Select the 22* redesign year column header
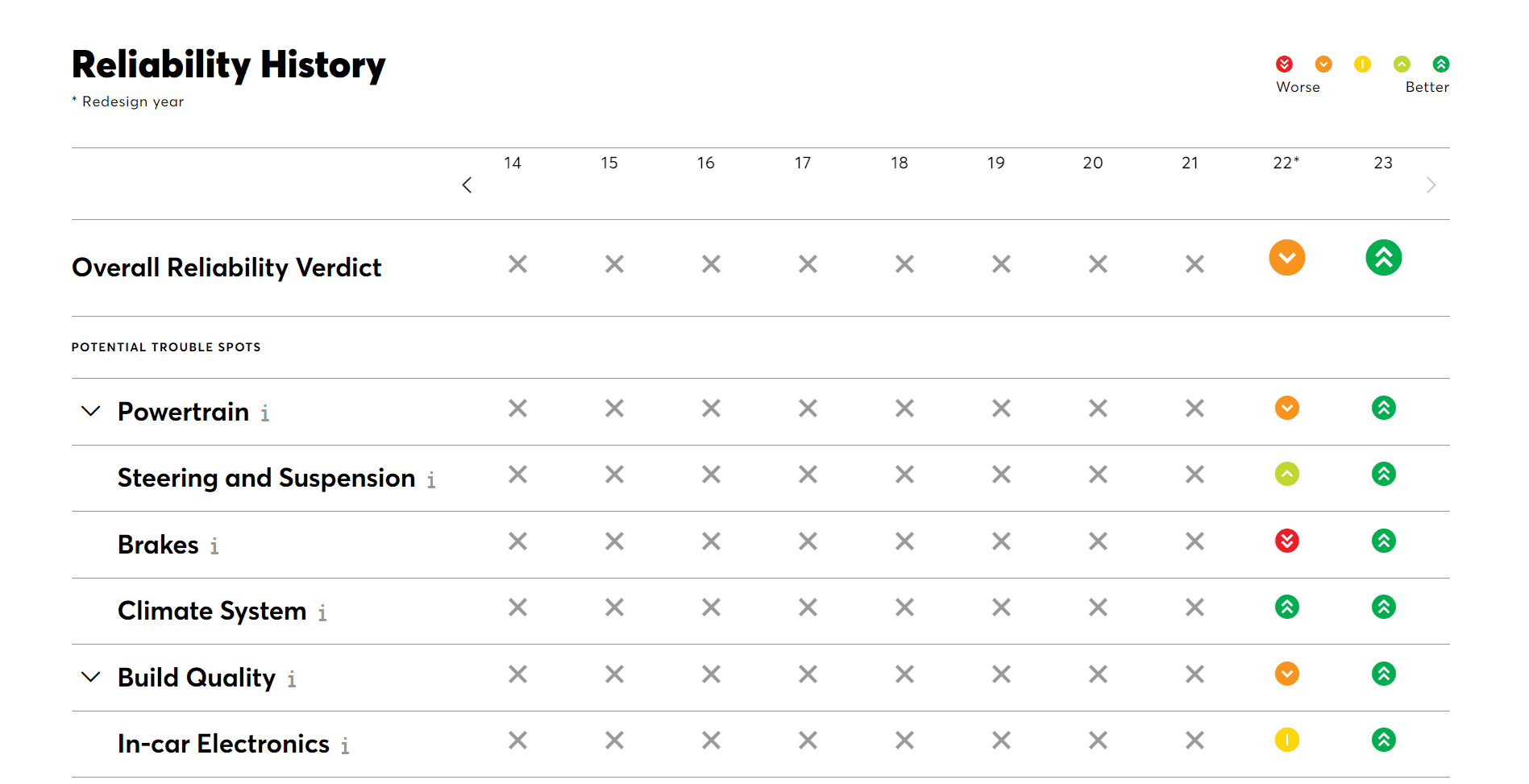1529x784 pixels. (1286, 163)
